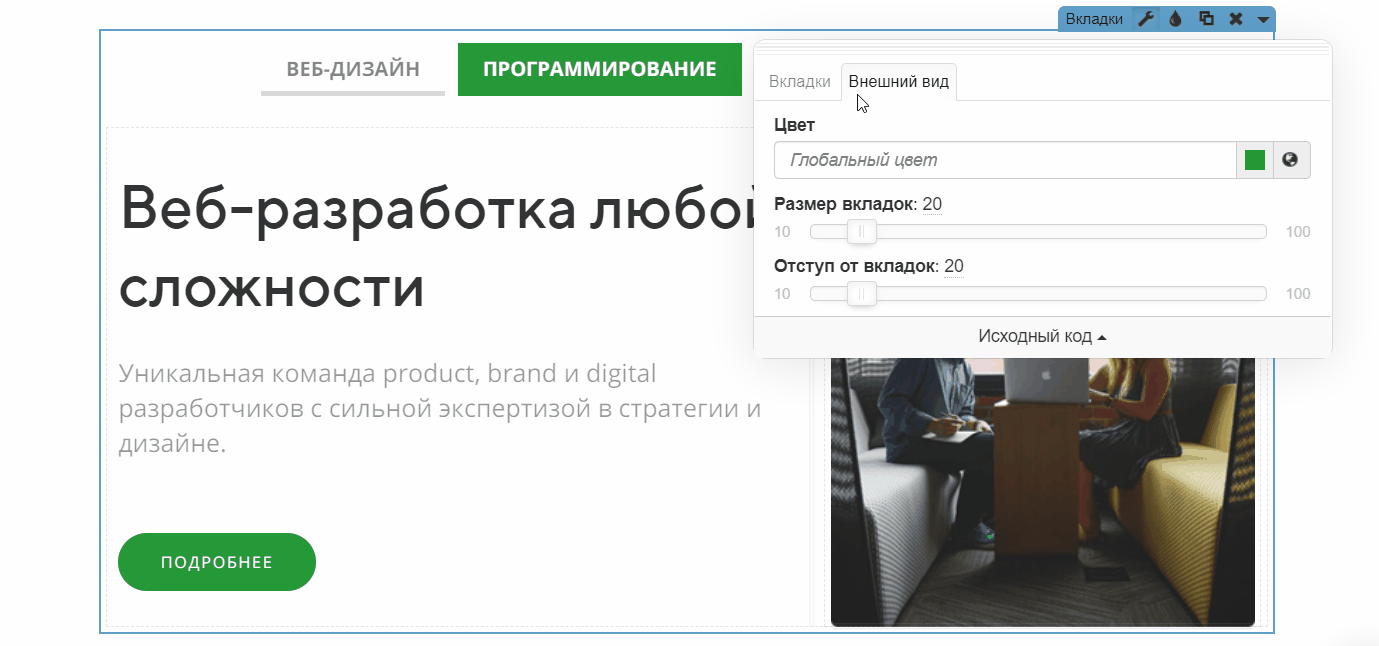Open the ВЕБ-ДИЗАЙН page tab
The width and height of the screenshot is (1379, 646).
(352, 69)
